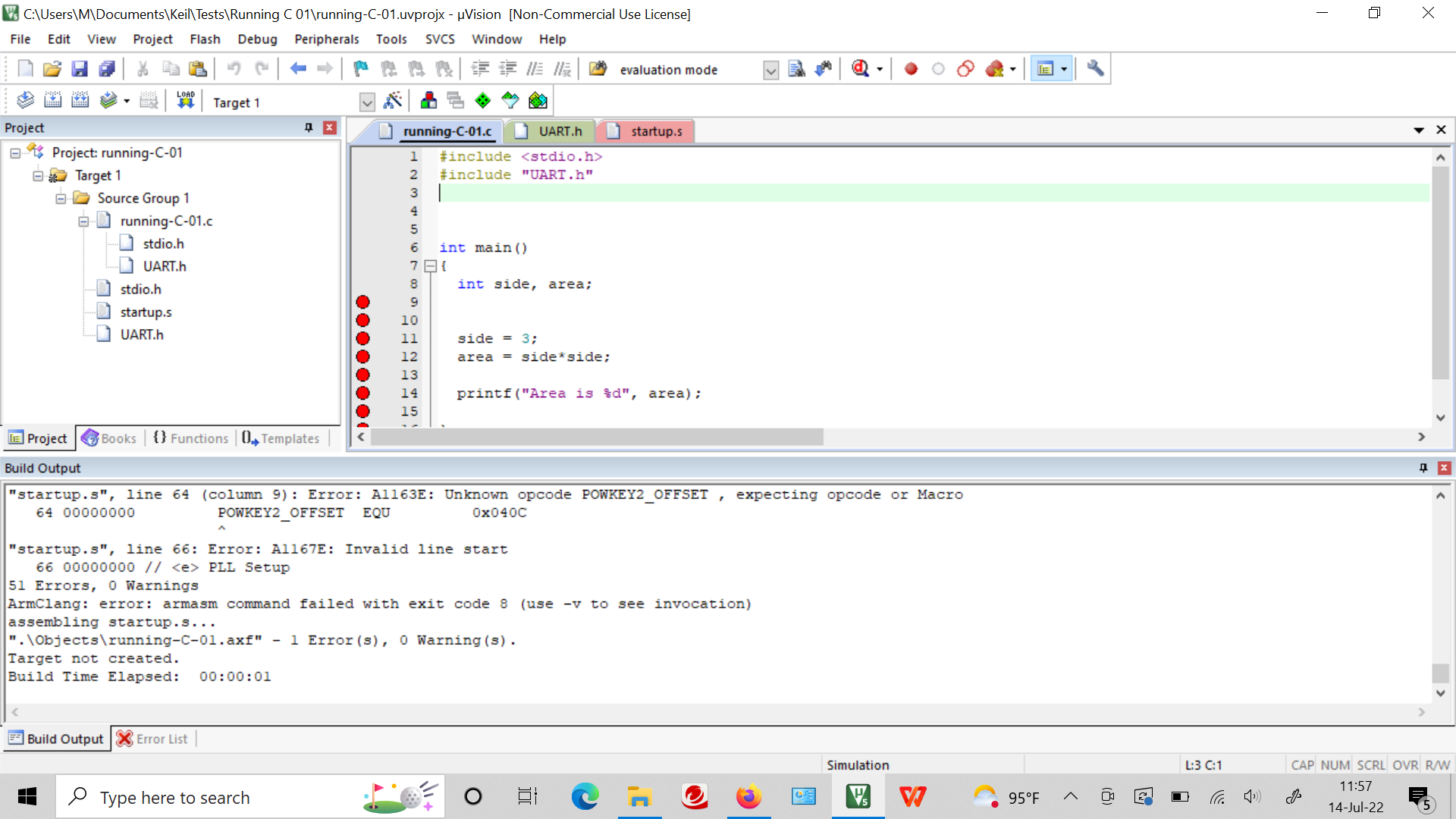Open the Project menu
This screenshot has height=819, width=1456.
pyautogui.click(x=152, y=39)
